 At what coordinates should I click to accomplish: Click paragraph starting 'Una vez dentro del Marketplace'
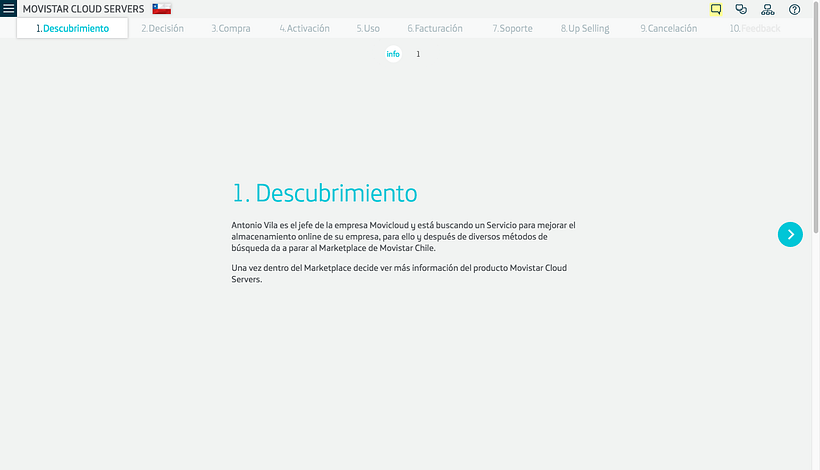[399, 273]
